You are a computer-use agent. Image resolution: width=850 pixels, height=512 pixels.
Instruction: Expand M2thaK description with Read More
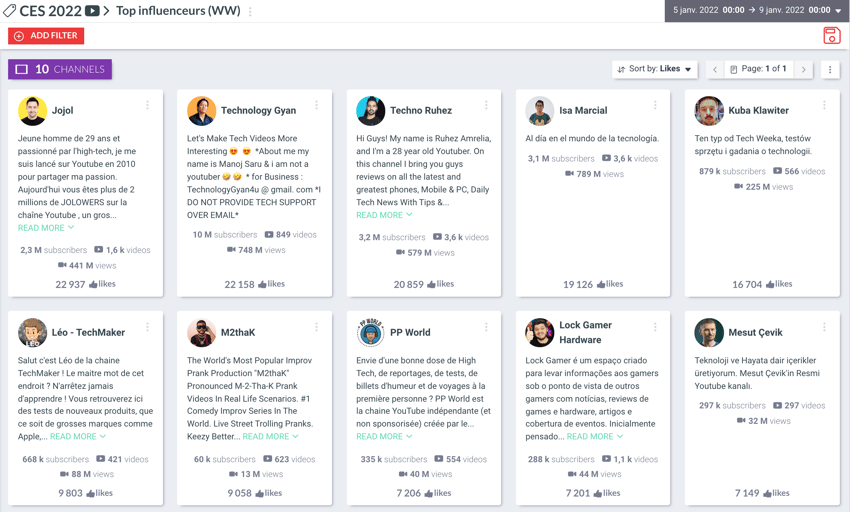(271, 437)
